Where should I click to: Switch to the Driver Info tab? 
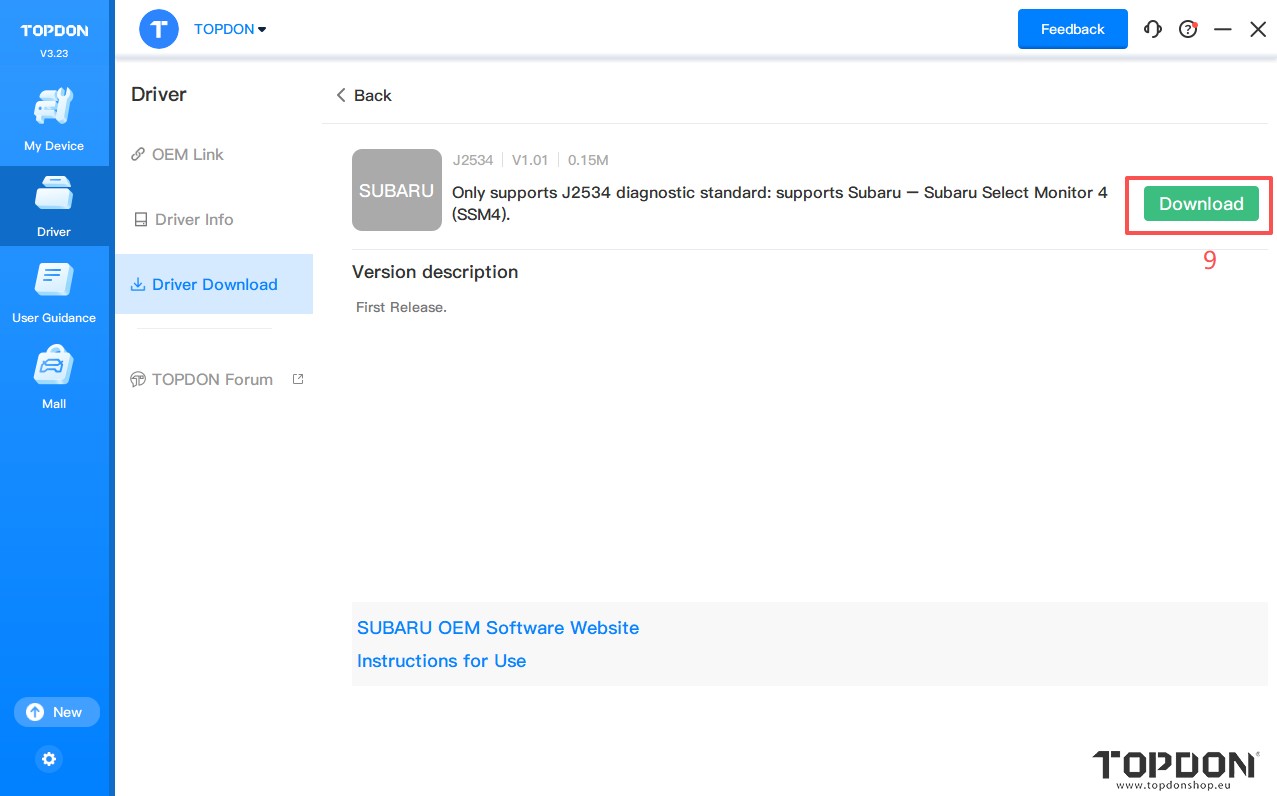coord(183,219)
